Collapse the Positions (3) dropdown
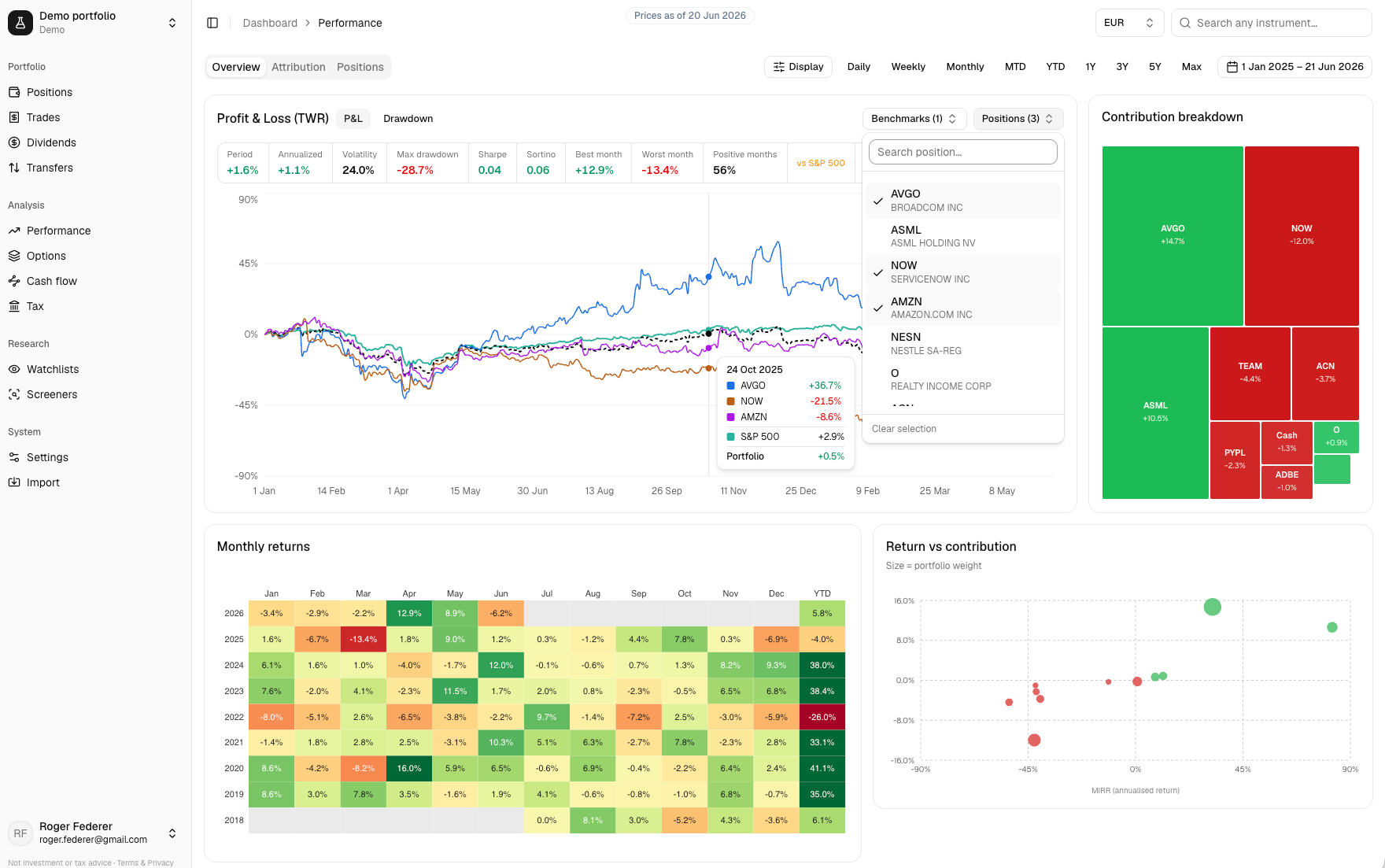The height and width of the screenshot is (868, 1385). coord(1018,119)
